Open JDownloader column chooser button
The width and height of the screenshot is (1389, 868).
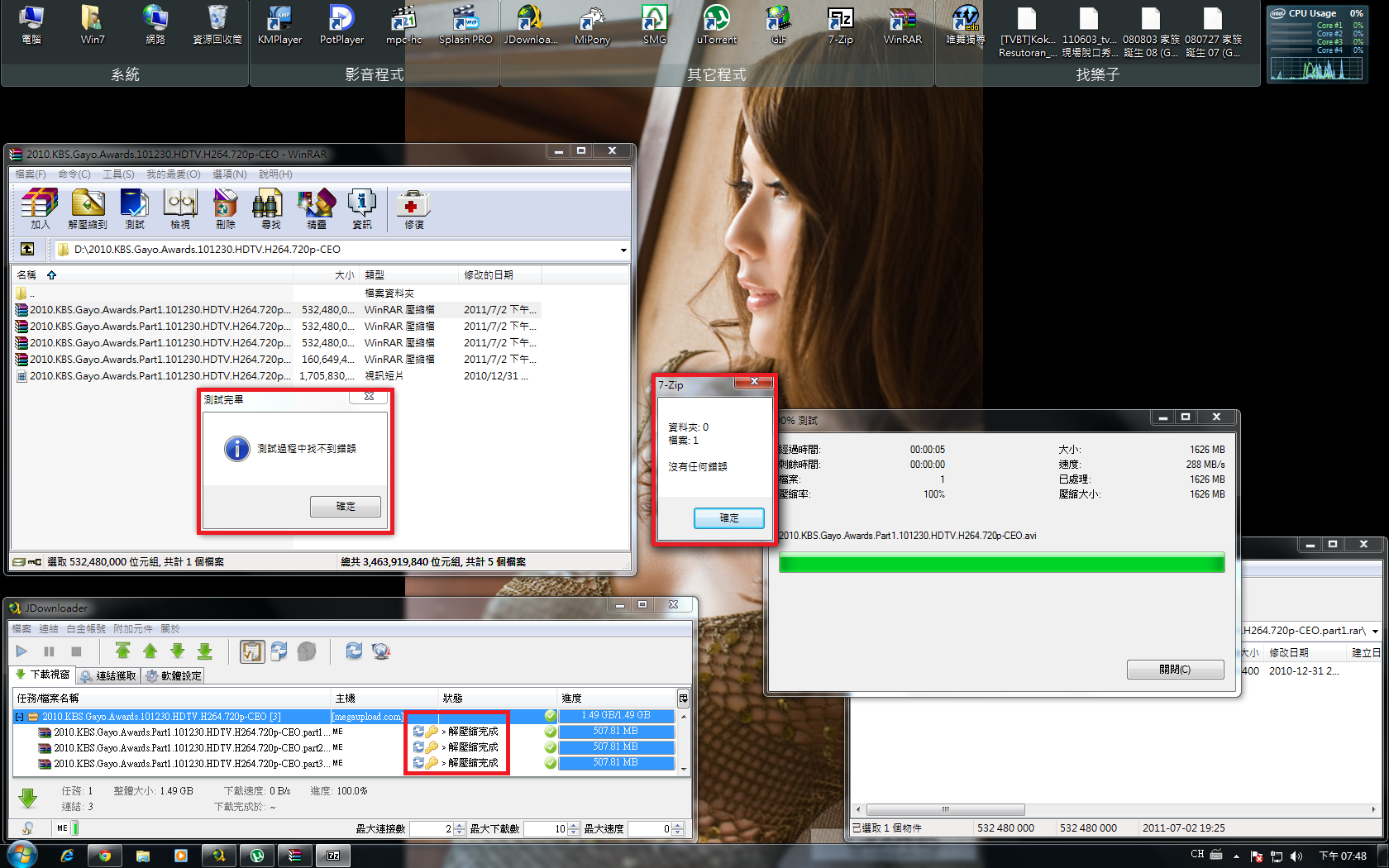[684, 699]
